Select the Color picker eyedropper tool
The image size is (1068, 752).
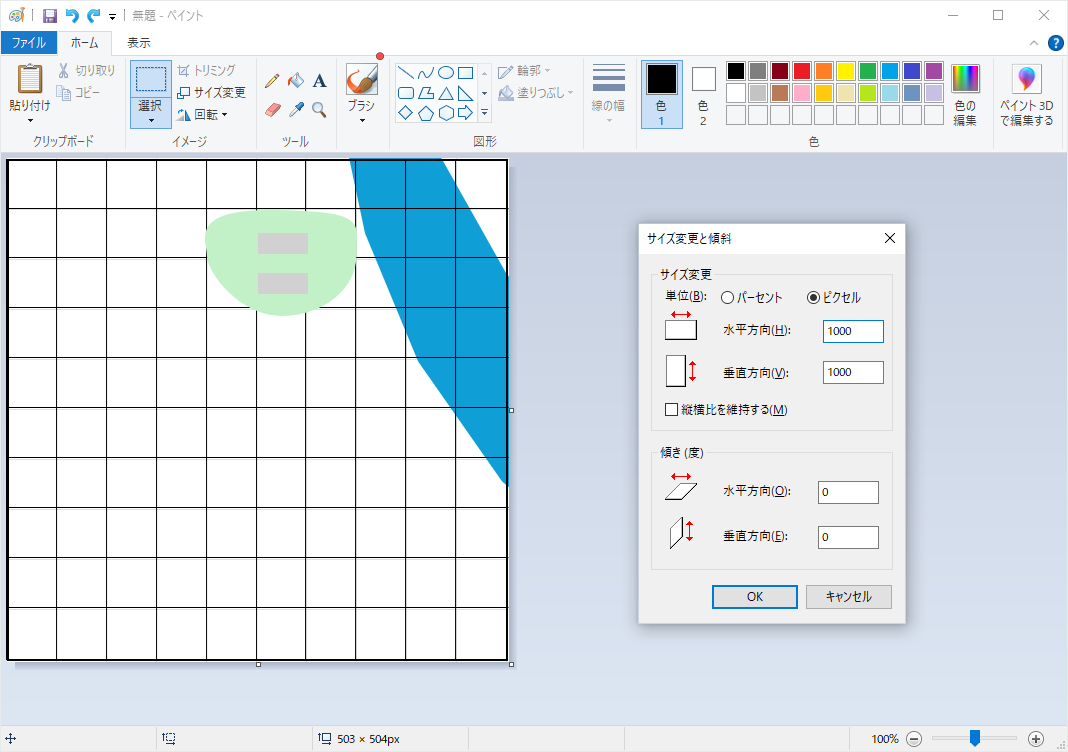(x=296, y=109)
